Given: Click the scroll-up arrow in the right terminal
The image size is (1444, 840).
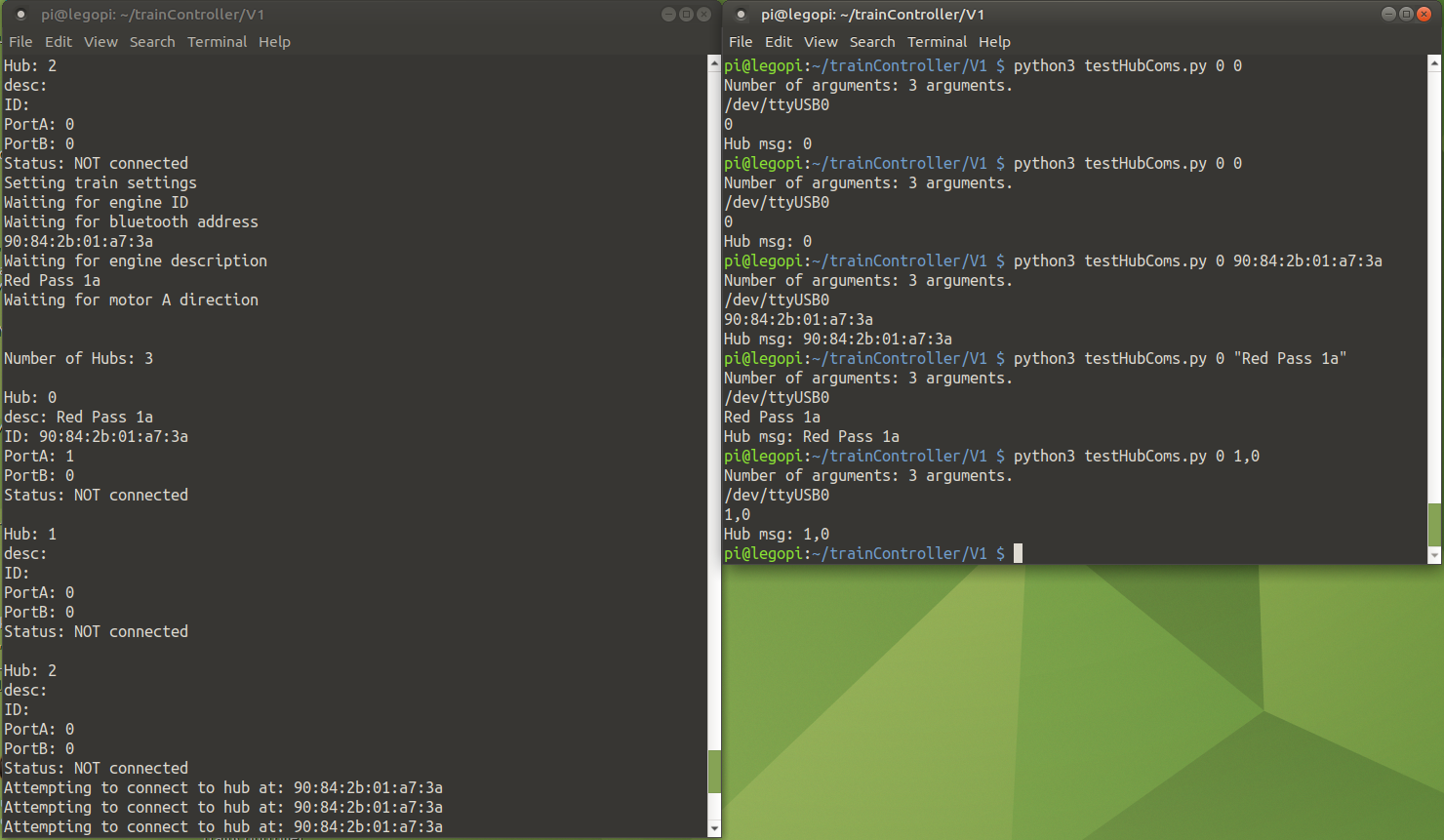Looking at the screenshot, I should [x=1434, y=62].
